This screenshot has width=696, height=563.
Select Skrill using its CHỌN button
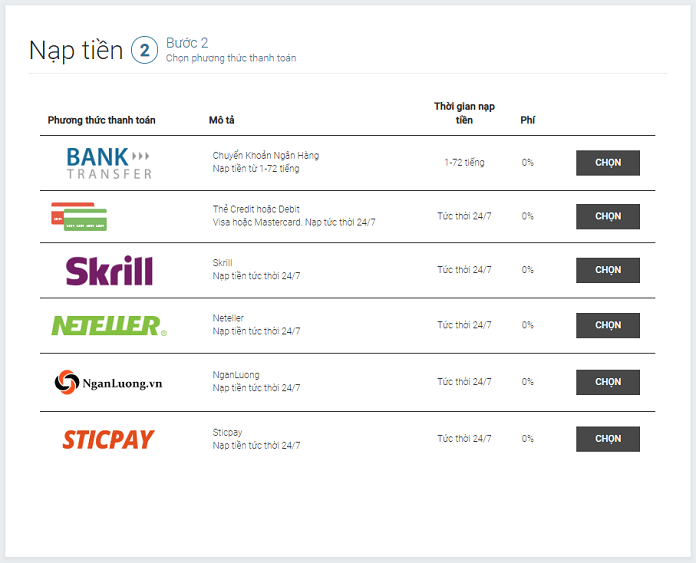point(608,270)
